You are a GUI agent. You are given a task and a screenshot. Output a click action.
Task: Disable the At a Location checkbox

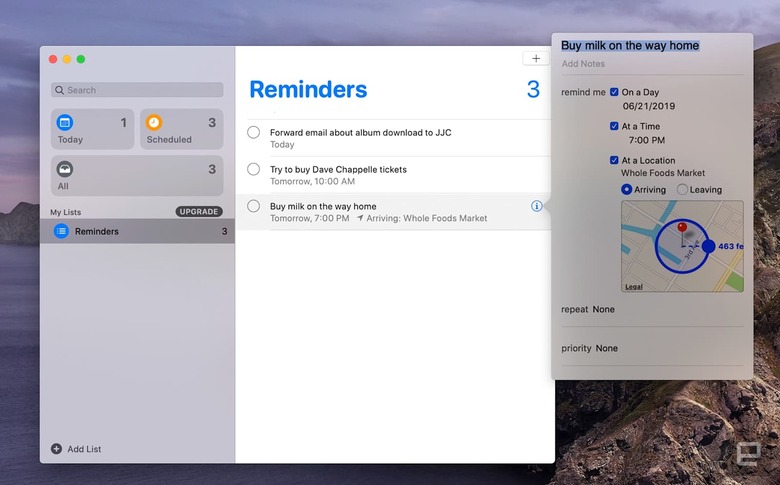click(x=614, y=160)
